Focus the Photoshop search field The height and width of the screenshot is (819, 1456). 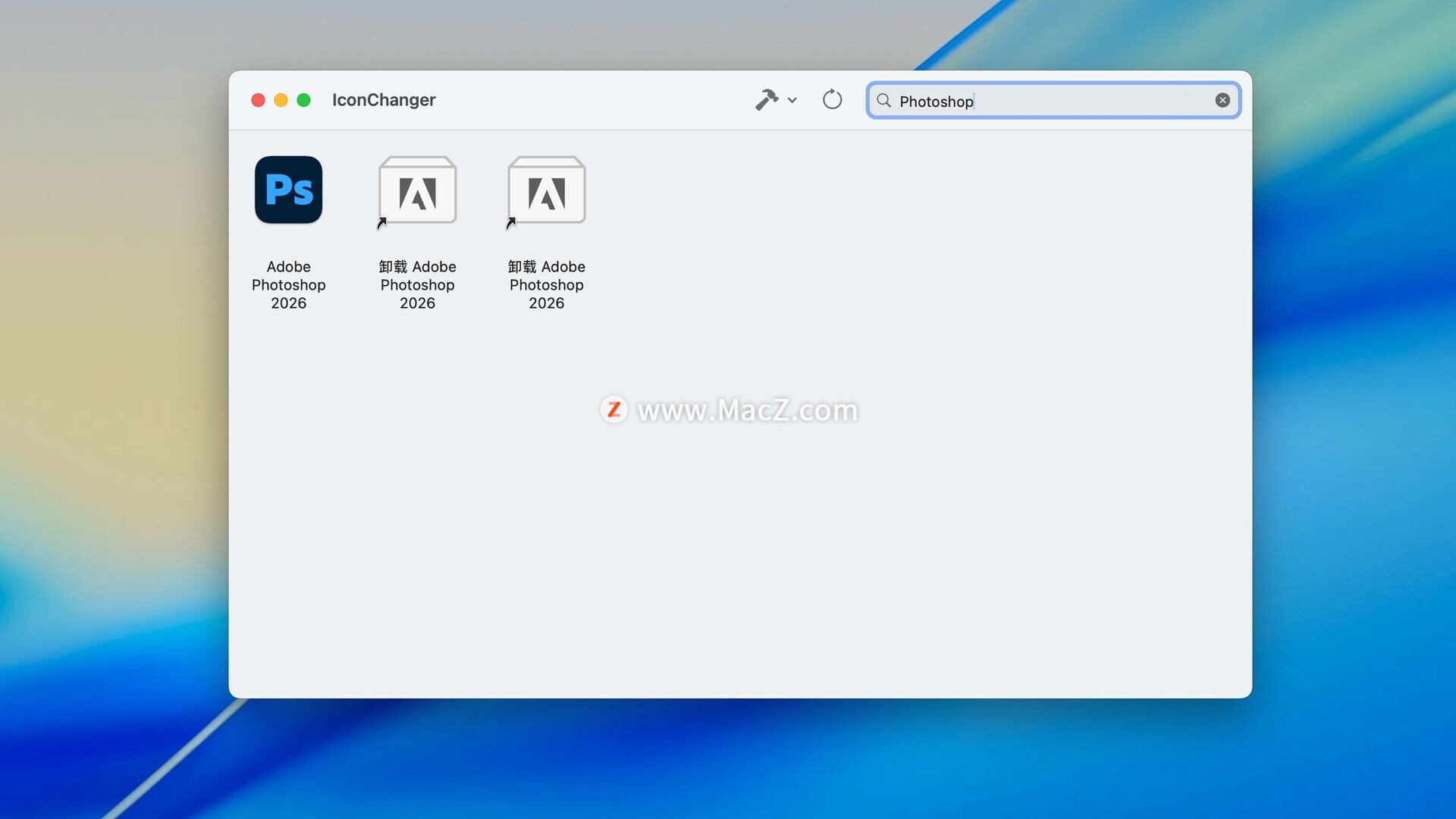point(1062,101)
